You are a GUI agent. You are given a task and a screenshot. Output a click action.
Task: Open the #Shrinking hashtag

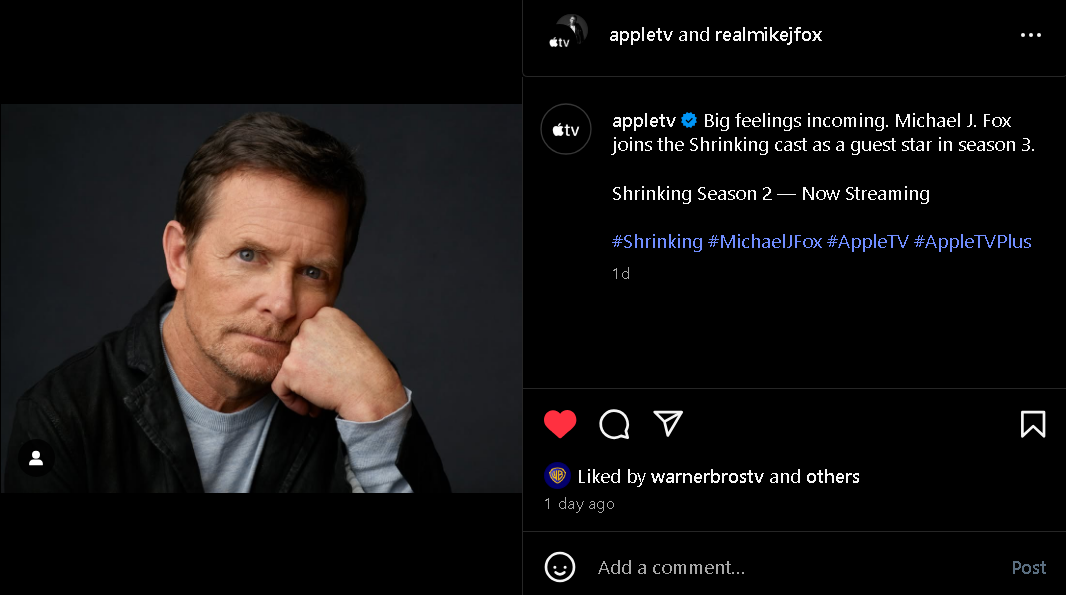click(657, 242)
